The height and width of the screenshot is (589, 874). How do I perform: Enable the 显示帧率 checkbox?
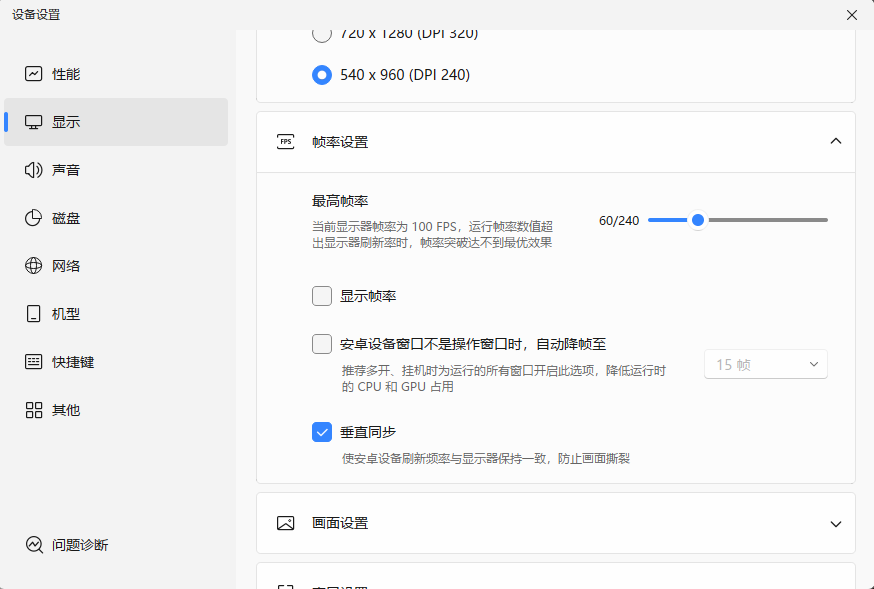tap(322, 296)
